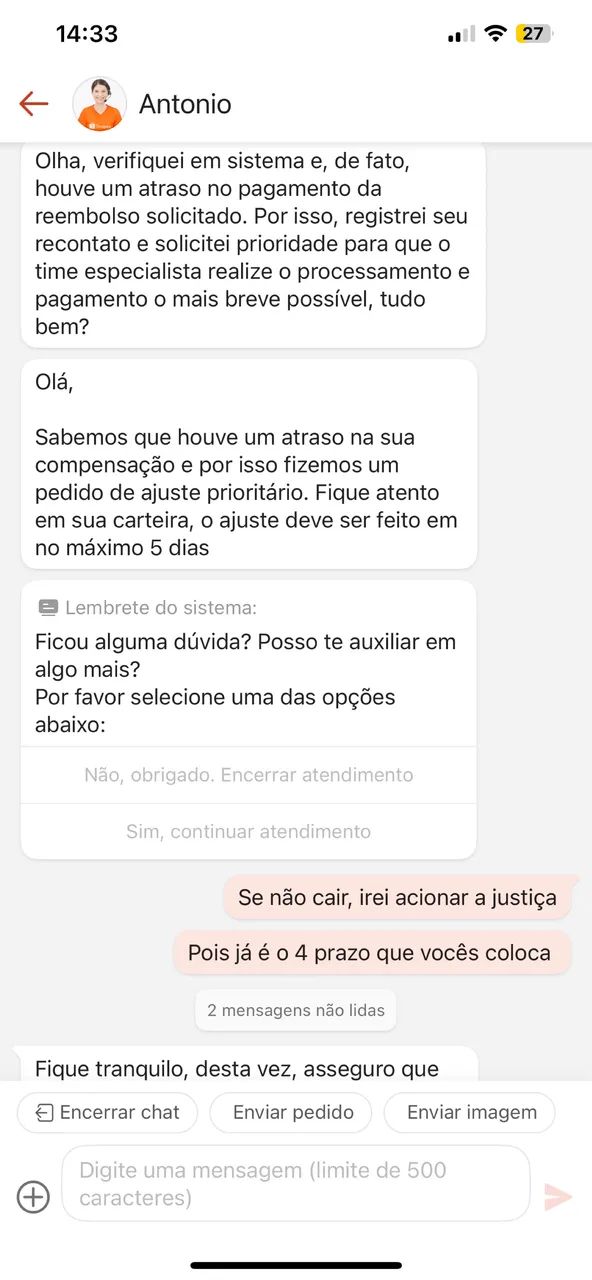Tap the pink send arrow icon
The width and height of the screenshot is (592, 1280).
(x=558, y=1196)
